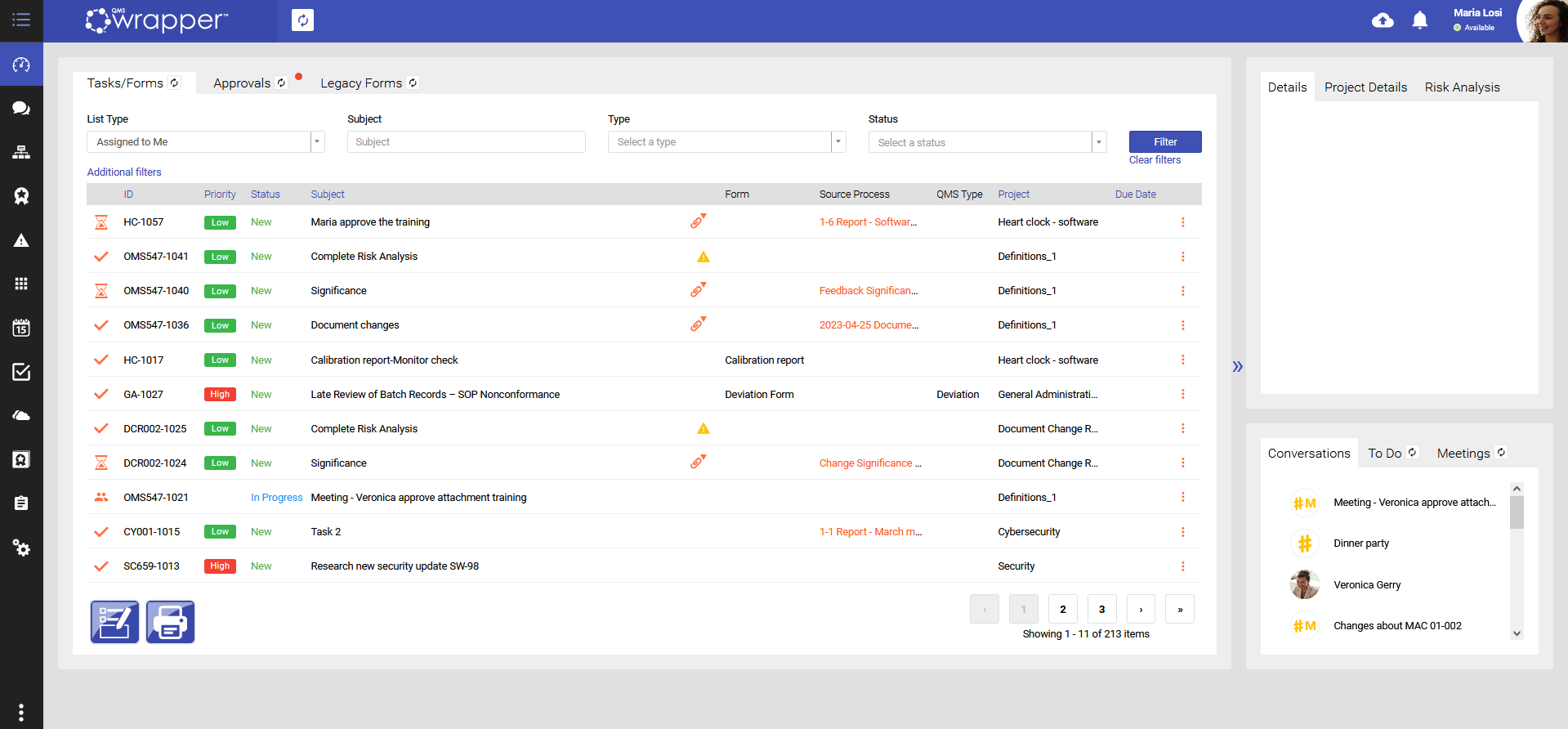
Task: Click the Filter button
Action: tap(1165, 141)
